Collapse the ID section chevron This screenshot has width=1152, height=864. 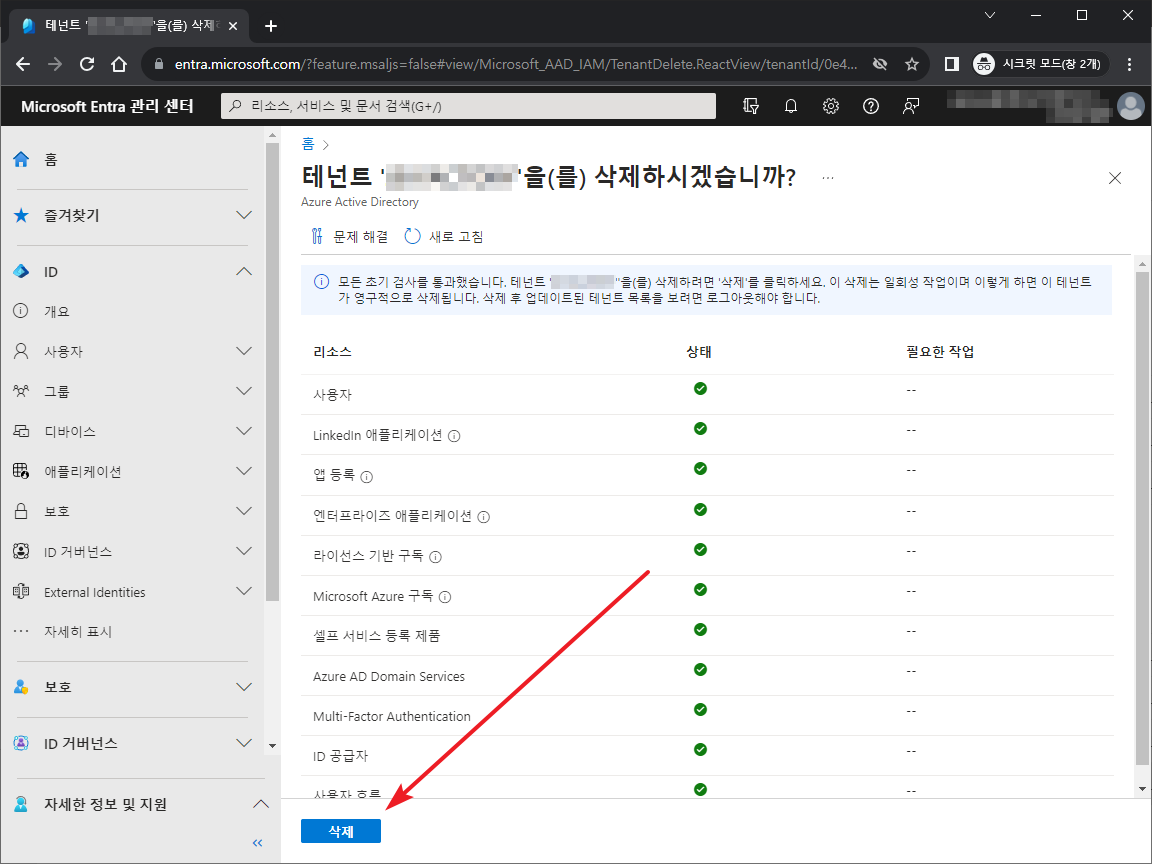pyautogui.click(x=244, y=272)
